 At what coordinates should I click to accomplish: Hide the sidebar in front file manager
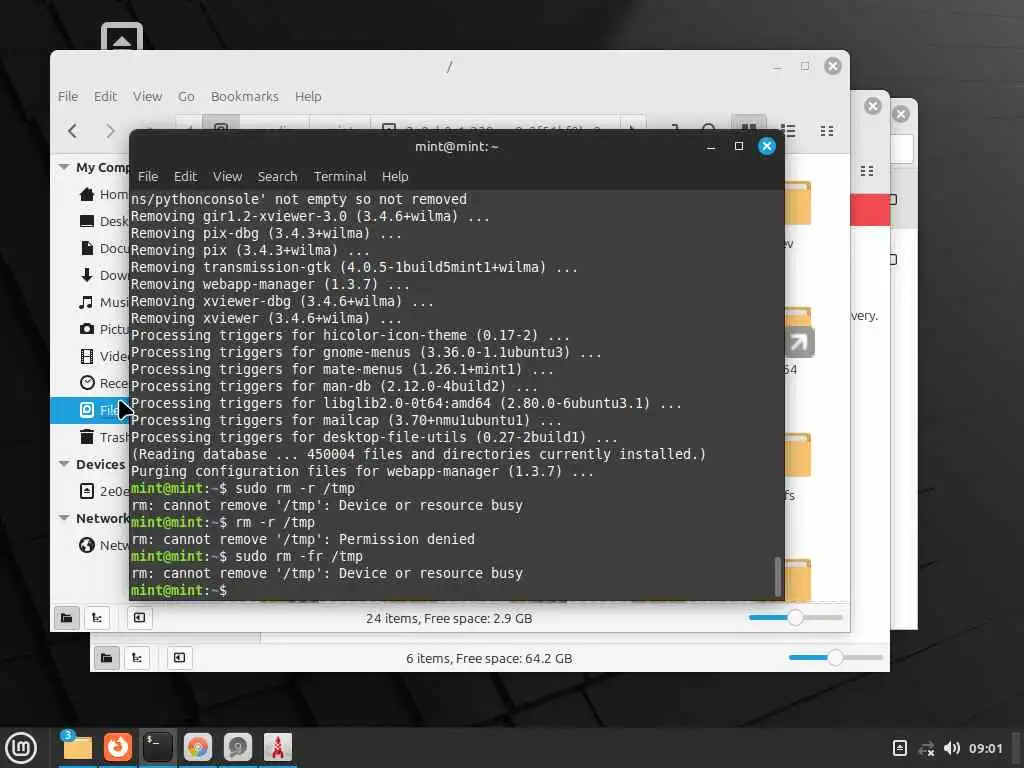tap(139, 618)
